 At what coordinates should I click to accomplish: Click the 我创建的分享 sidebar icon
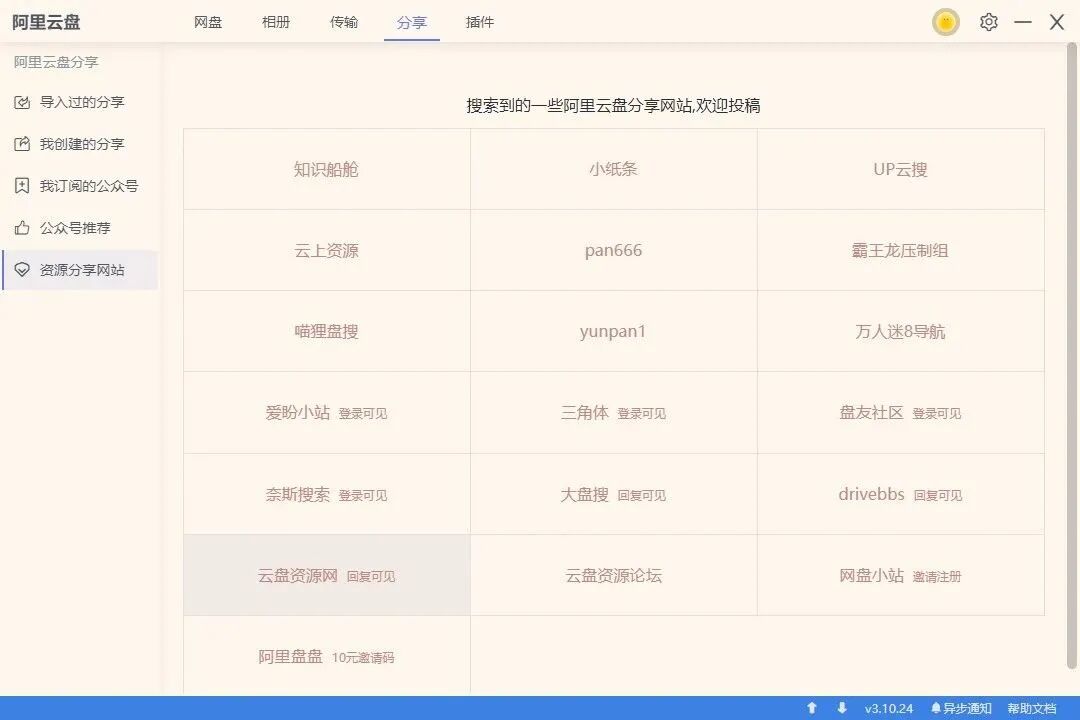point(22,144)
